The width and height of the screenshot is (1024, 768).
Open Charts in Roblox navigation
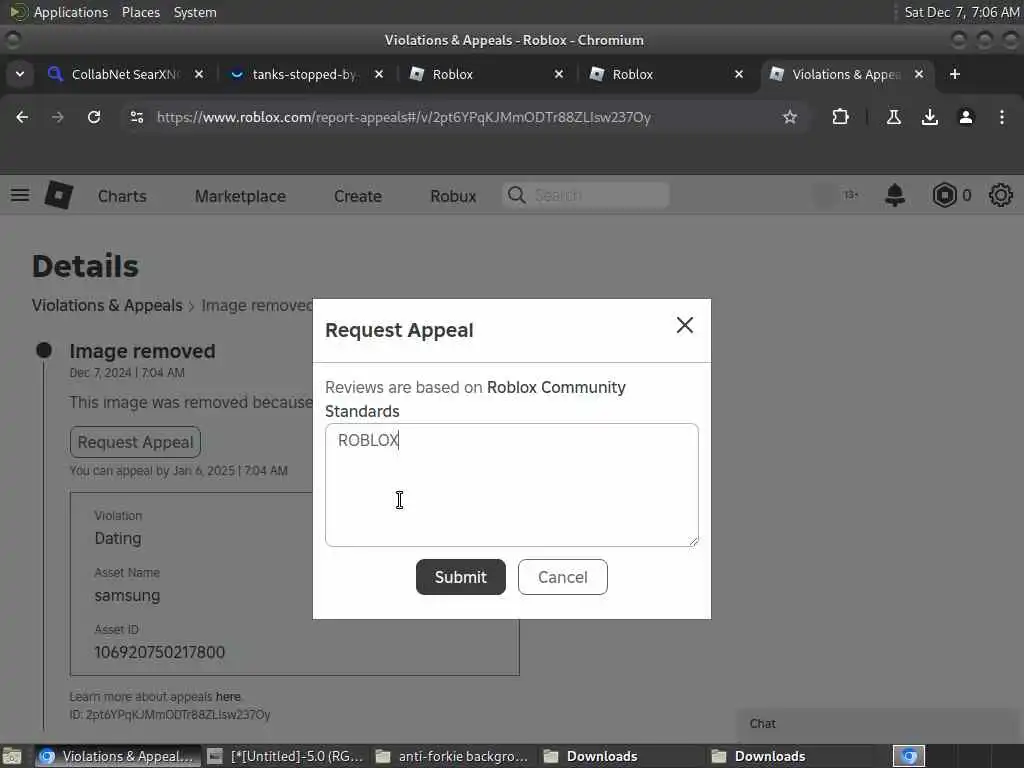tap(122, 196)
